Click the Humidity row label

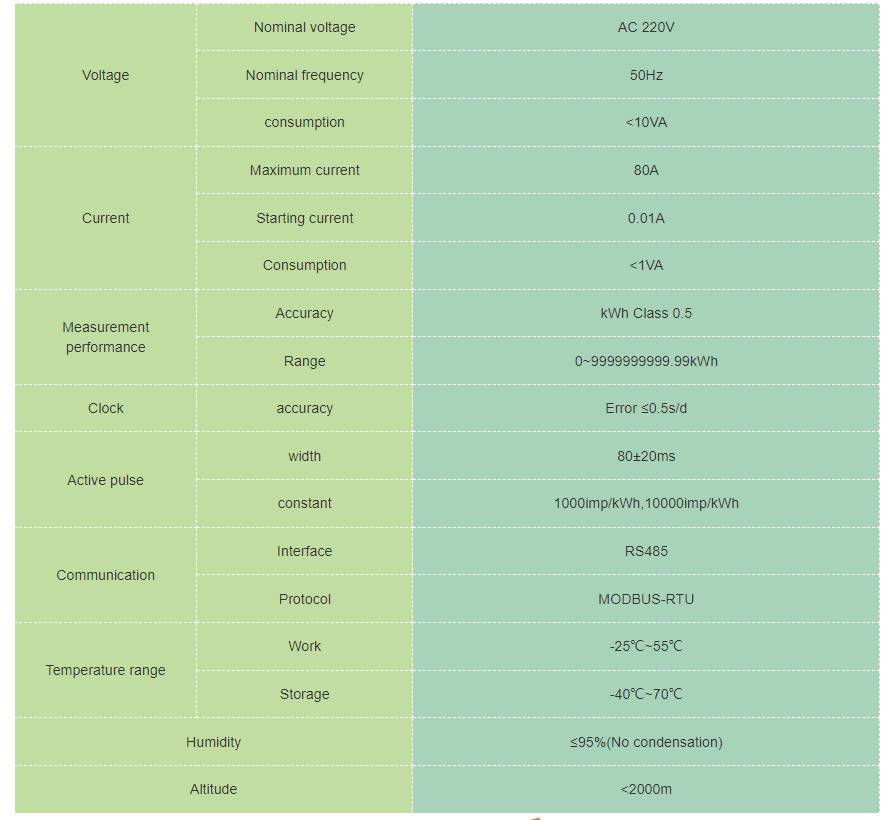click(x=213, y=742)
